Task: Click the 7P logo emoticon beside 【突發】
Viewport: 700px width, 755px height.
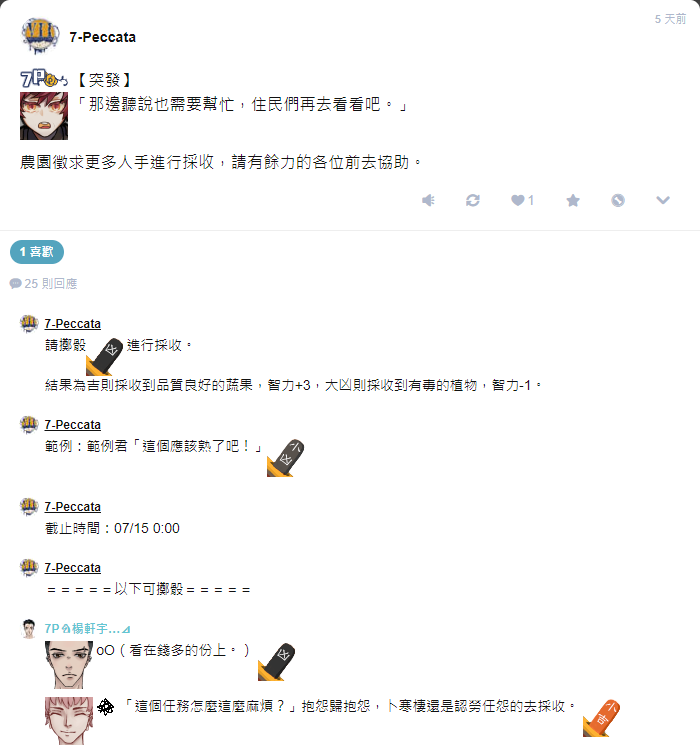Action: 44,78
